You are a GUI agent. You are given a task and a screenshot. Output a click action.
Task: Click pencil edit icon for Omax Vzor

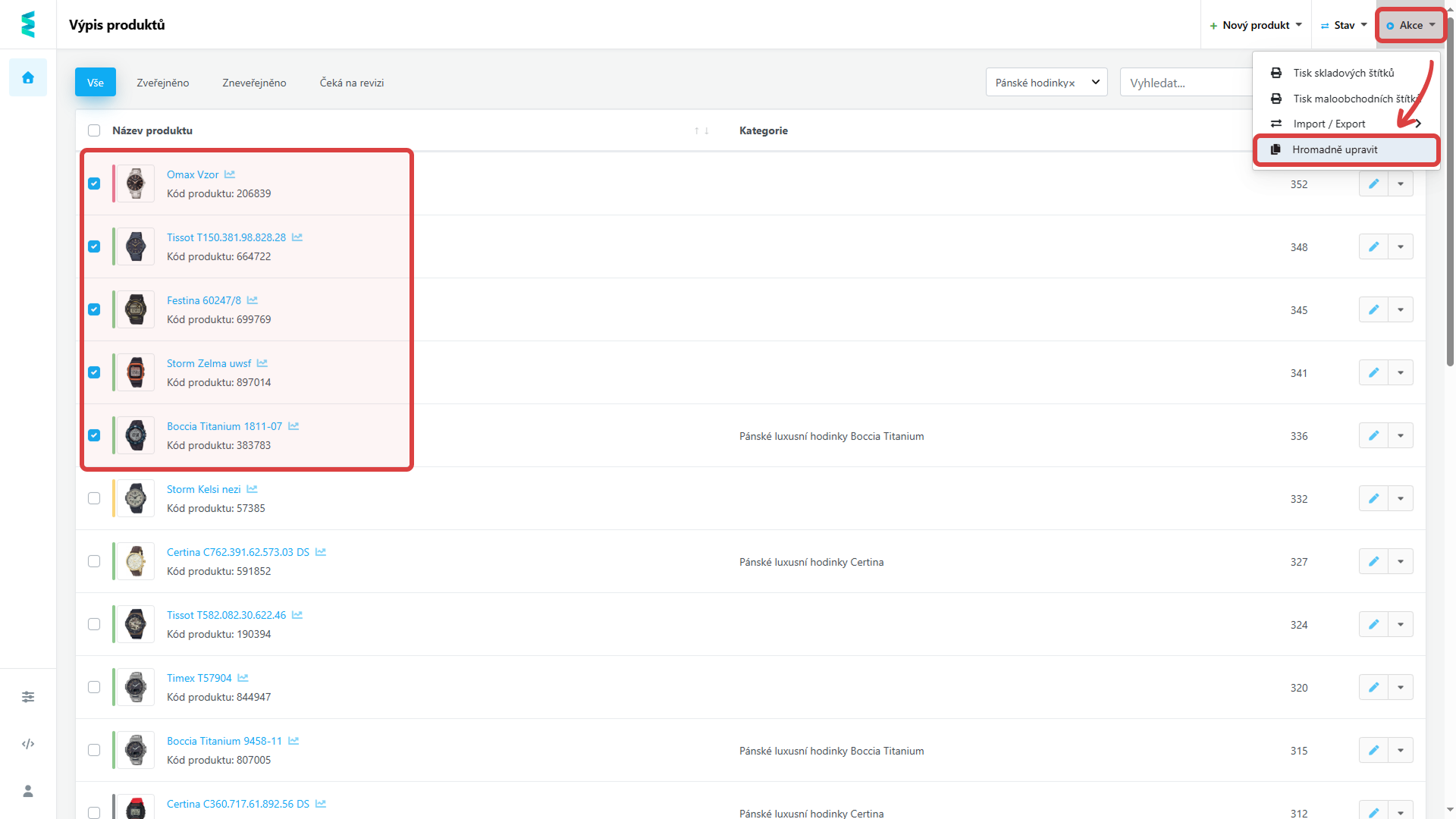(x=1373, y=184)
